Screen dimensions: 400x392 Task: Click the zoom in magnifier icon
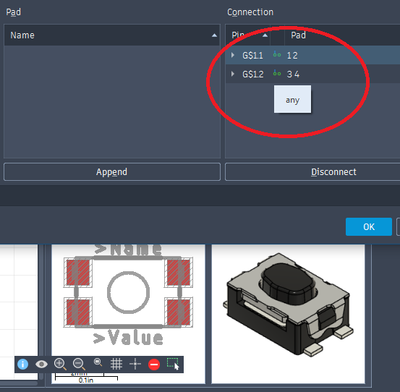(x=60, y=364)
